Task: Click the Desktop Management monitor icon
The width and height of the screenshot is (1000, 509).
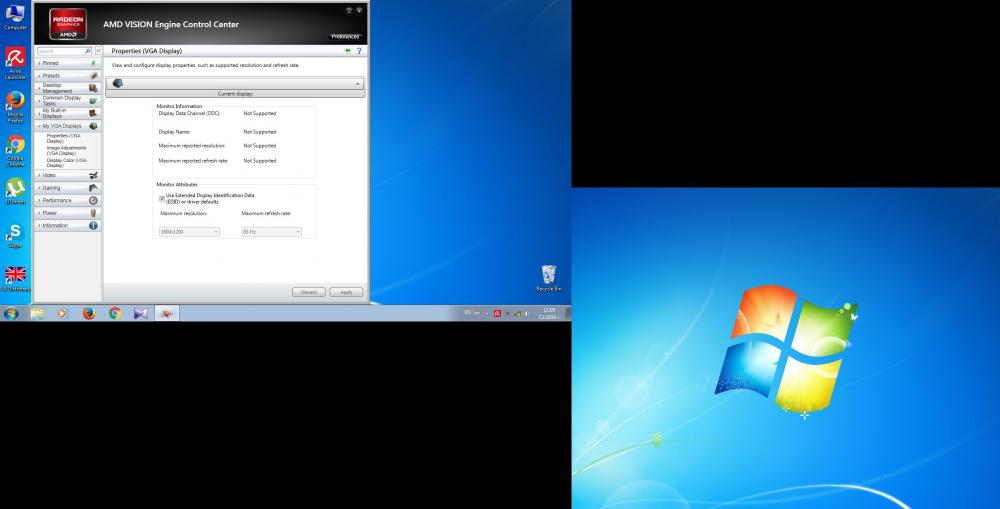Action: (94, 88)
